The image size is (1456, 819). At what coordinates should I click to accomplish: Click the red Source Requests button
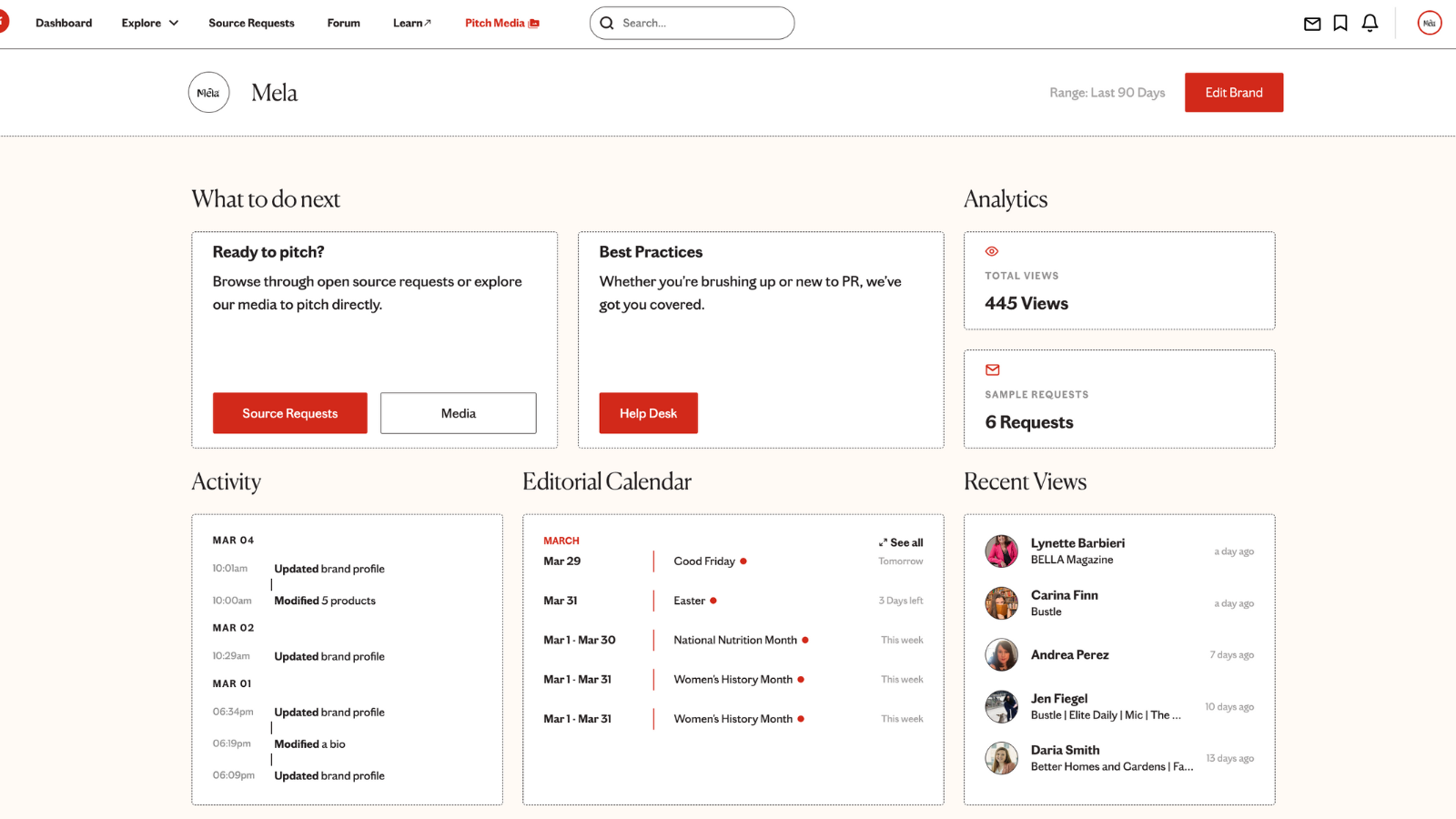tap(289, 412)
